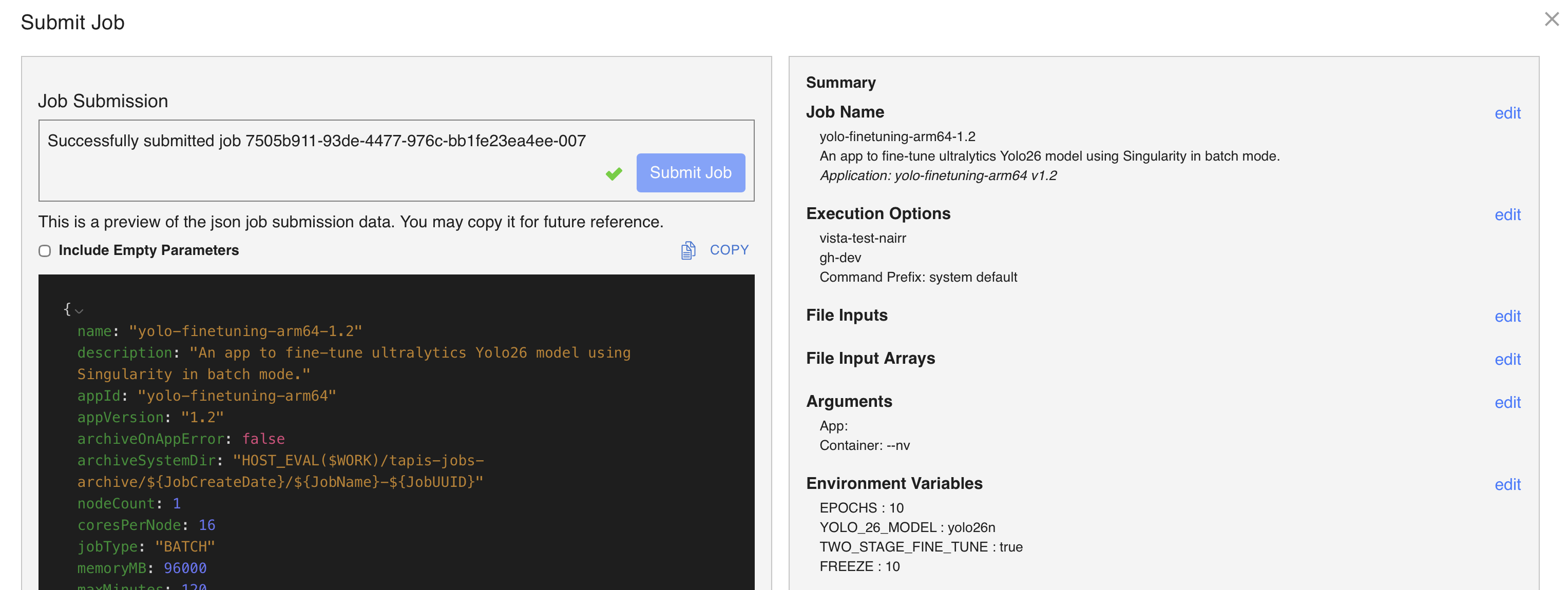Viewport: 1568px width, 590px height.
Task: Click the Summary heading
Action: pyautogui.click(x=840, y=83)
